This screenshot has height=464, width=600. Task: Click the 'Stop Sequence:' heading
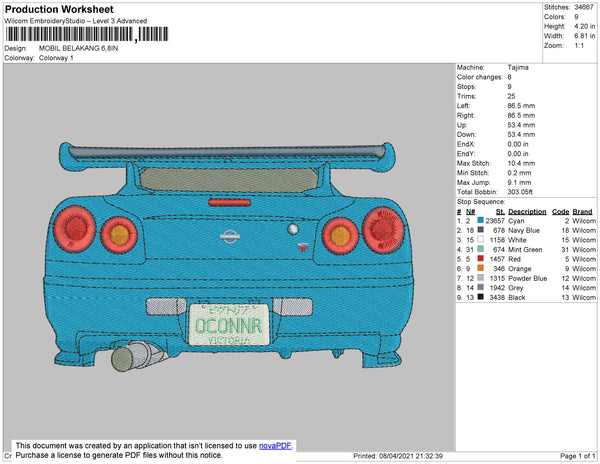point(481,202)
